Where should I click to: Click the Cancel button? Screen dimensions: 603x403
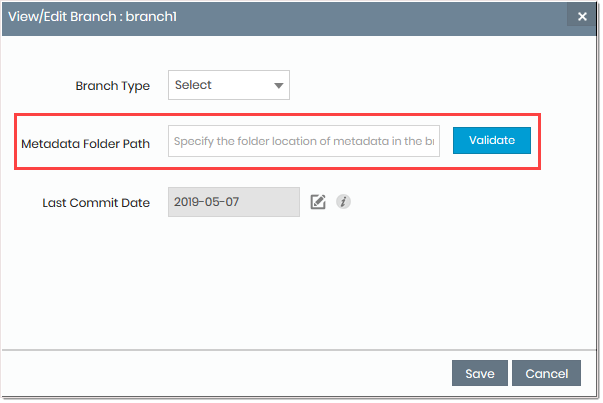point(546,374)
